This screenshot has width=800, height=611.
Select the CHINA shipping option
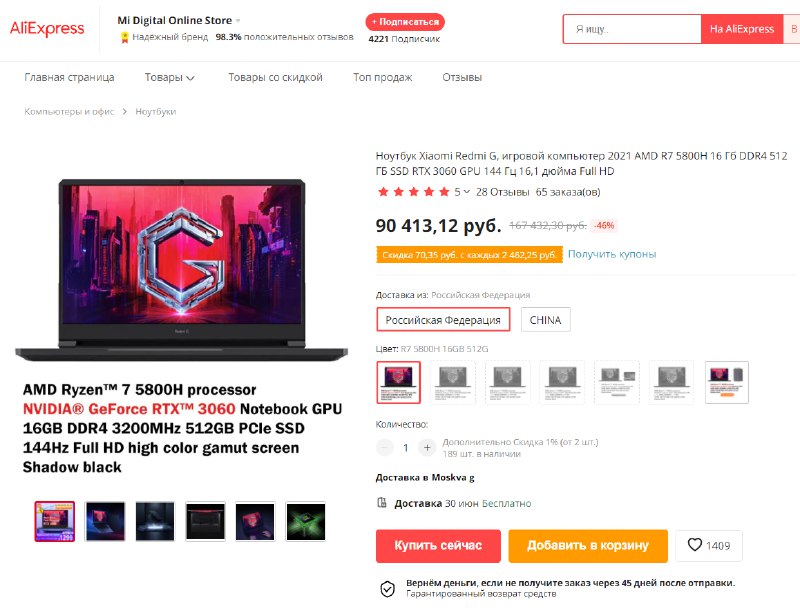(545, 320)
